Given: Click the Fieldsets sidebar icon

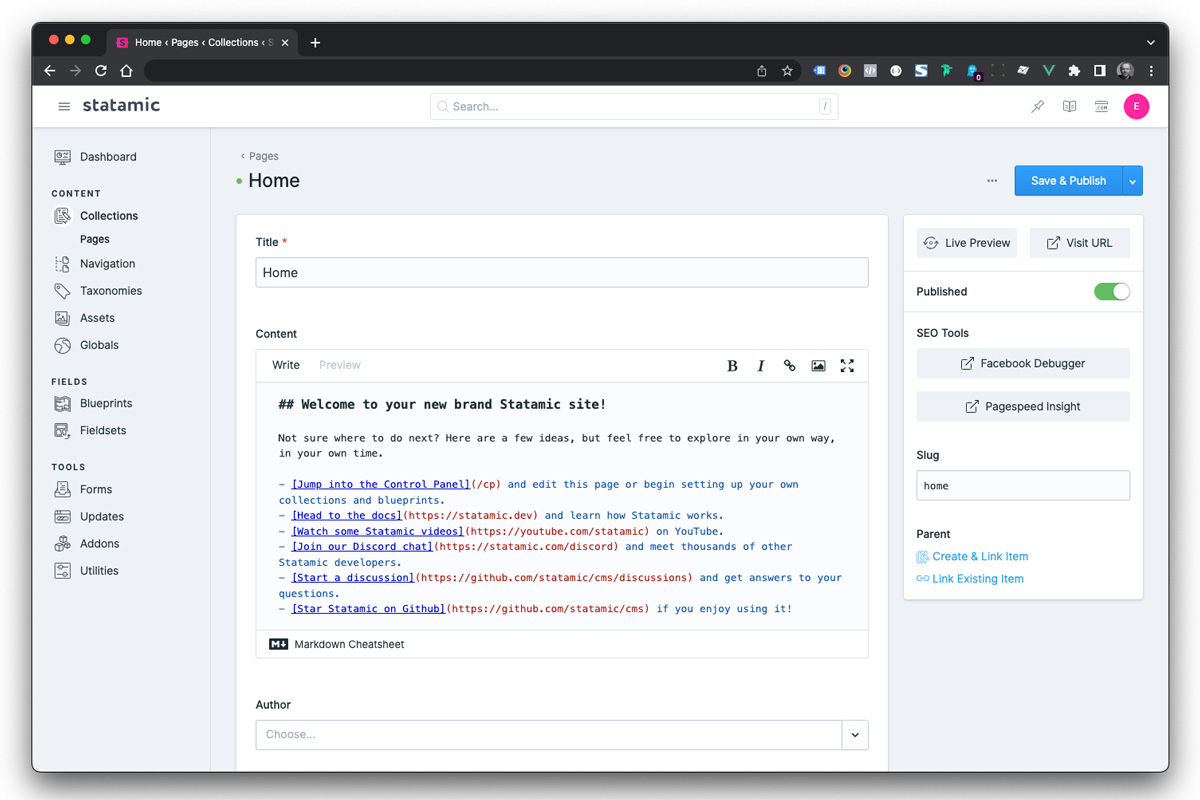Looking at the screenshot, I should tap(62, 430).
